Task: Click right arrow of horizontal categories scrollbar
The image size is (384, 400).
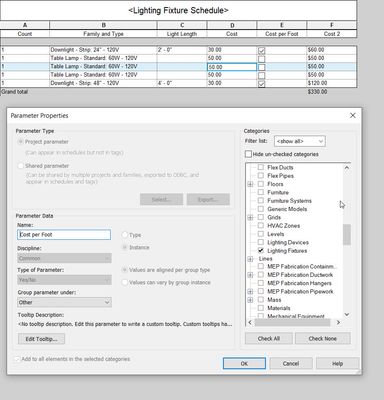Action: click(338, 322)
